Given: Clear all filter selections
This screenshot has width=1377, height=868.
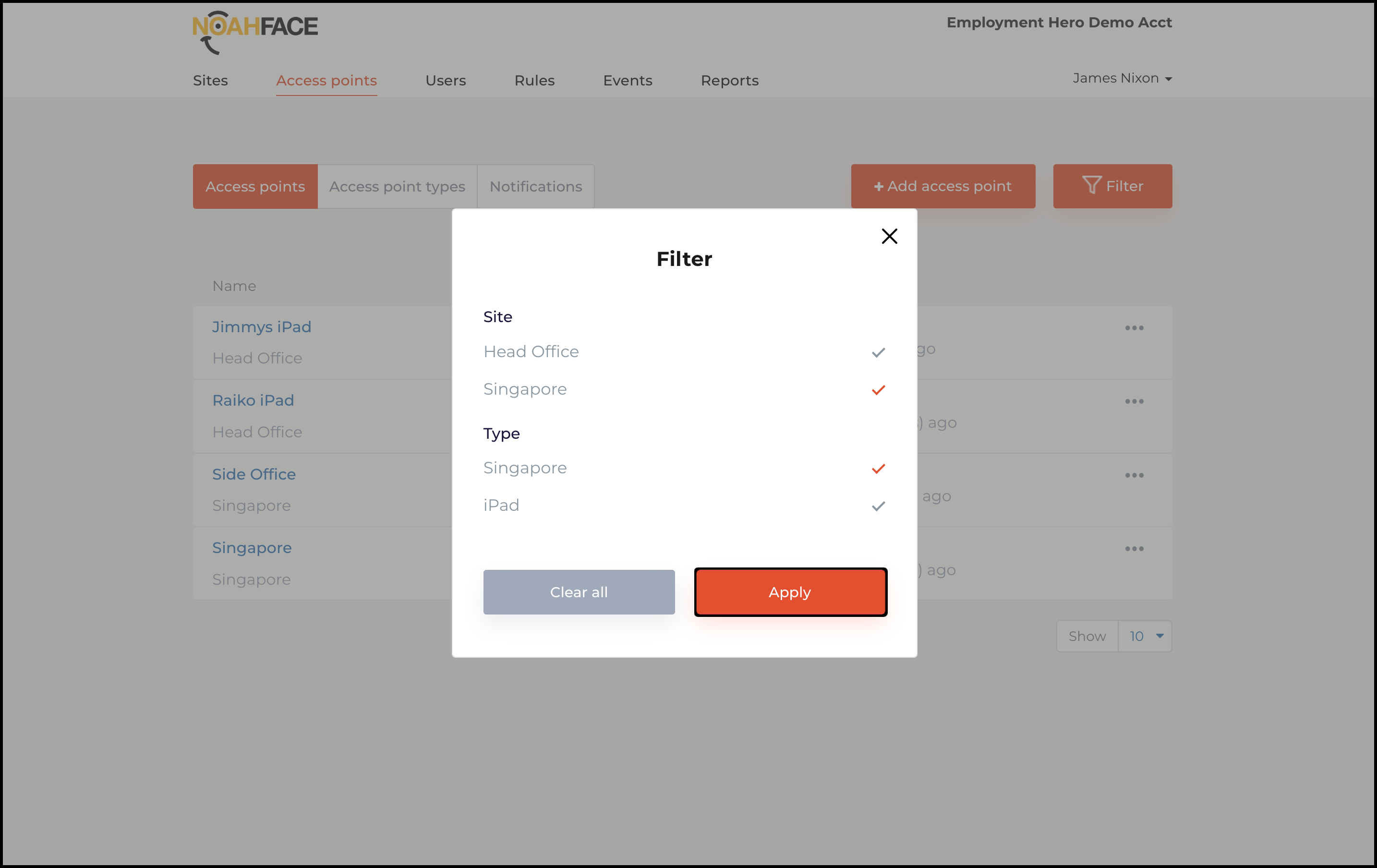Looking at the screenshot, I should (x=579, y=592).
